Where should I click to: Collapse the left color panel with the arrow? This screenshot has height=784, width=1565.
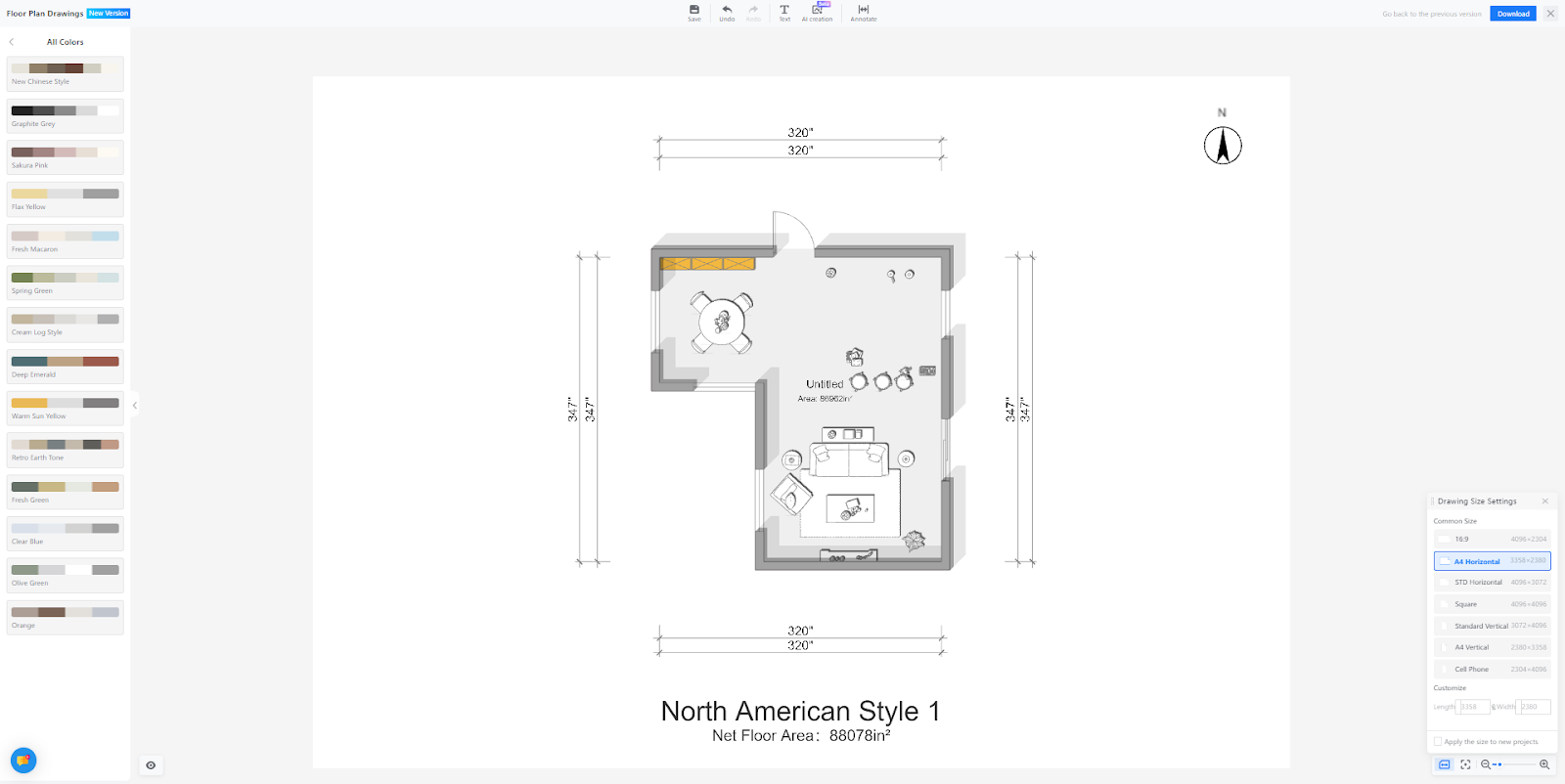(135, 405)
